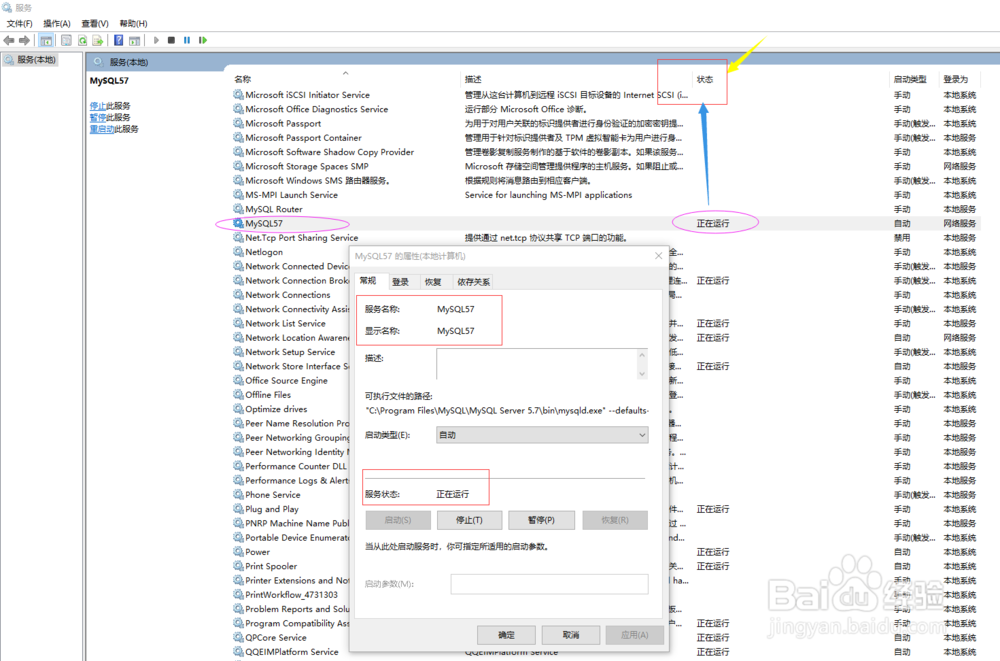
Task: Open the 帮助(H) menu
Action: [133, 24]
